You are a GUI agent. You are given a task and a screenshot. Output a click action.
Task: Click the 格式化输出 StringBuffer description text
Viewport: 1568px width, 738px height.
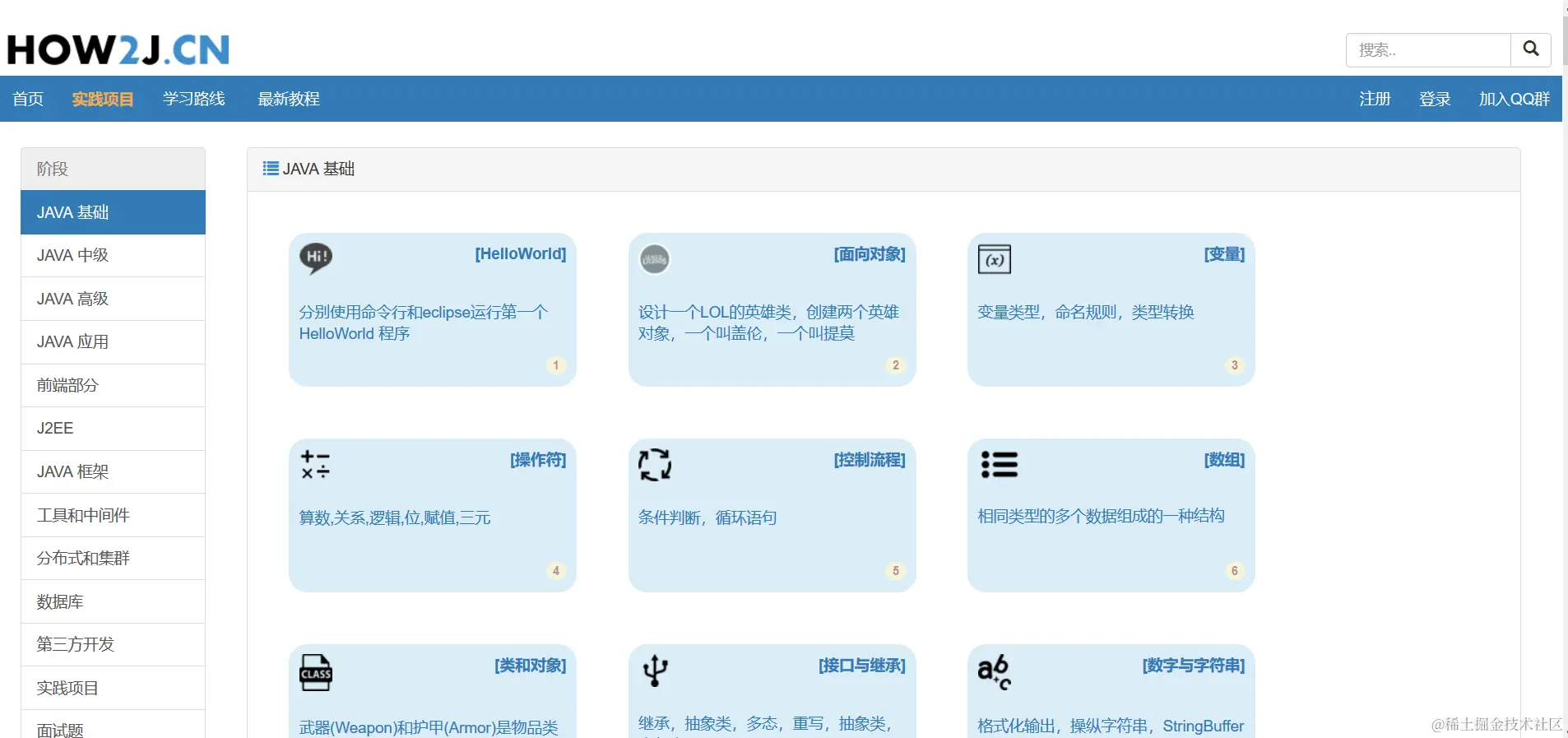1111,726
